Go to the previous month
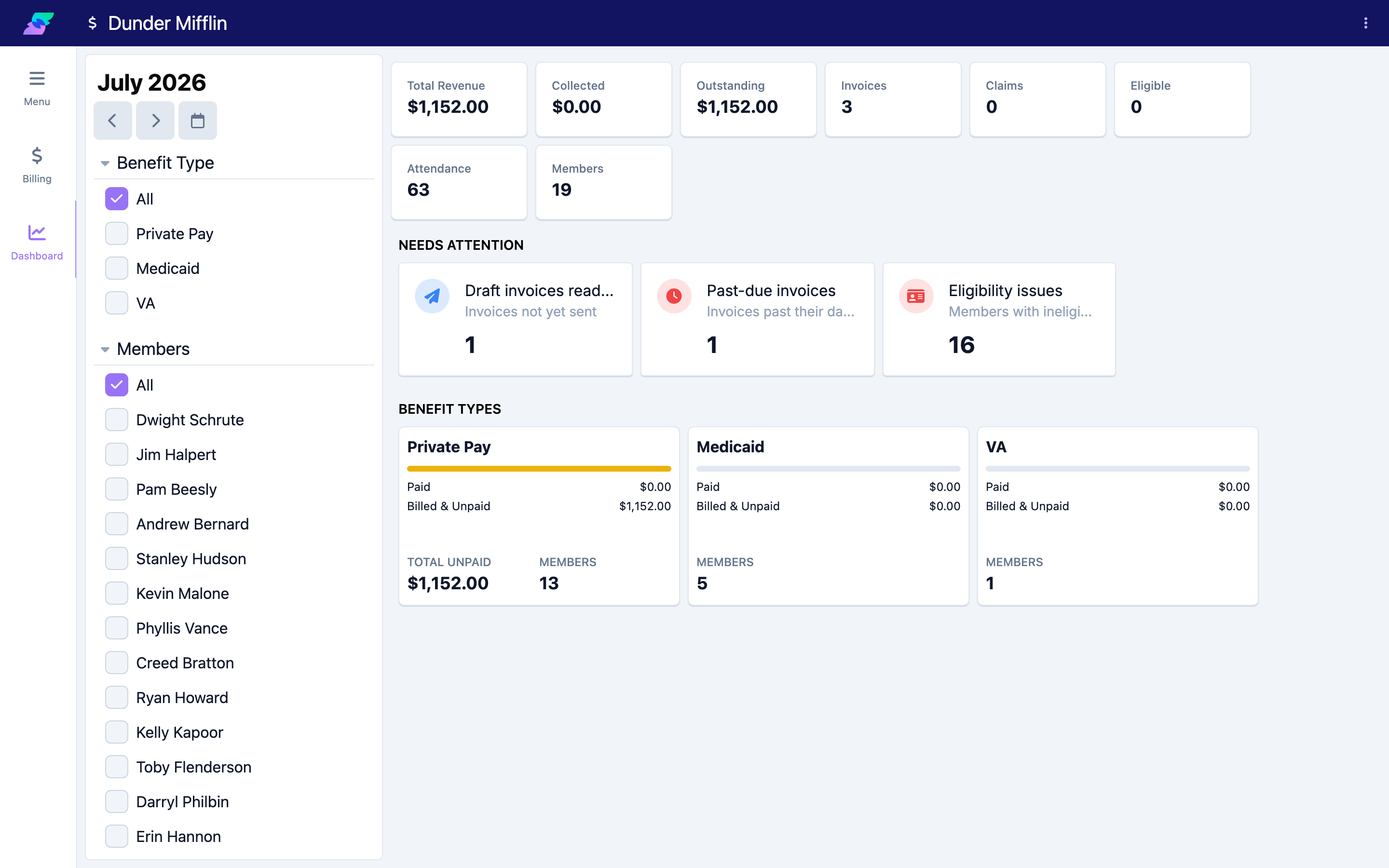This screenshot has width=1389, height=868. [x=112, y=121]
